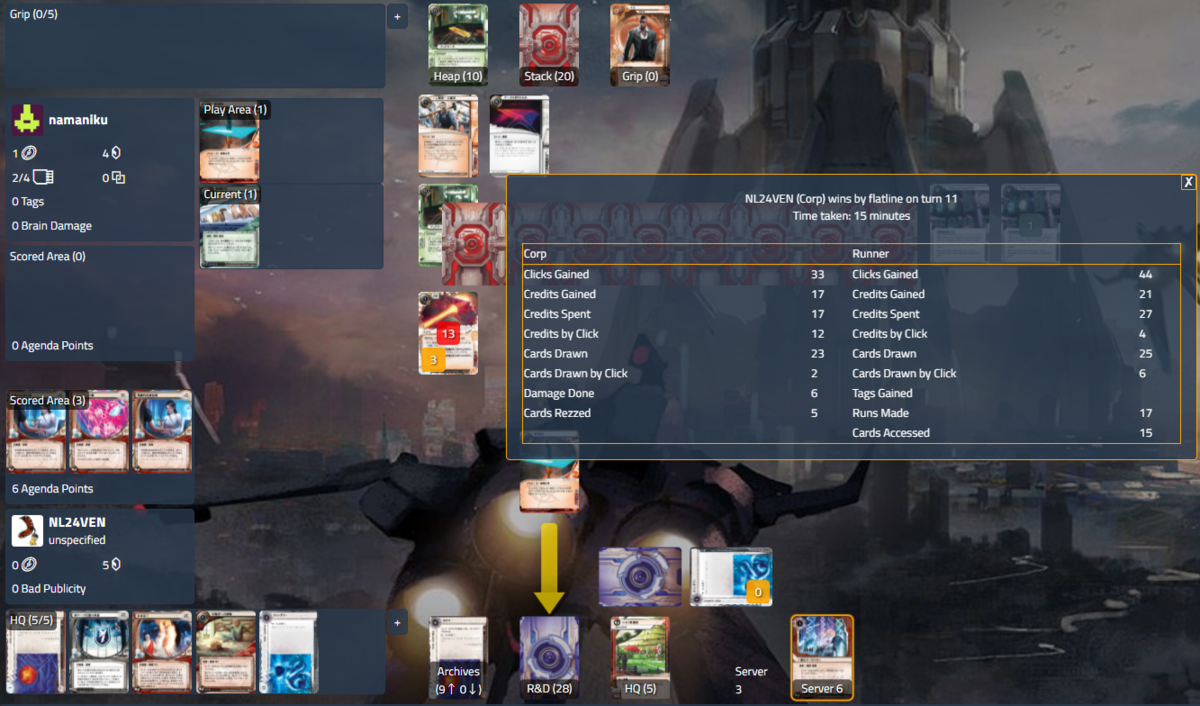This screenshot has height=706, width=1200.
Task: Select HQ hand card with blue shield
Action: pyautogui.click(x=98, y=652)
